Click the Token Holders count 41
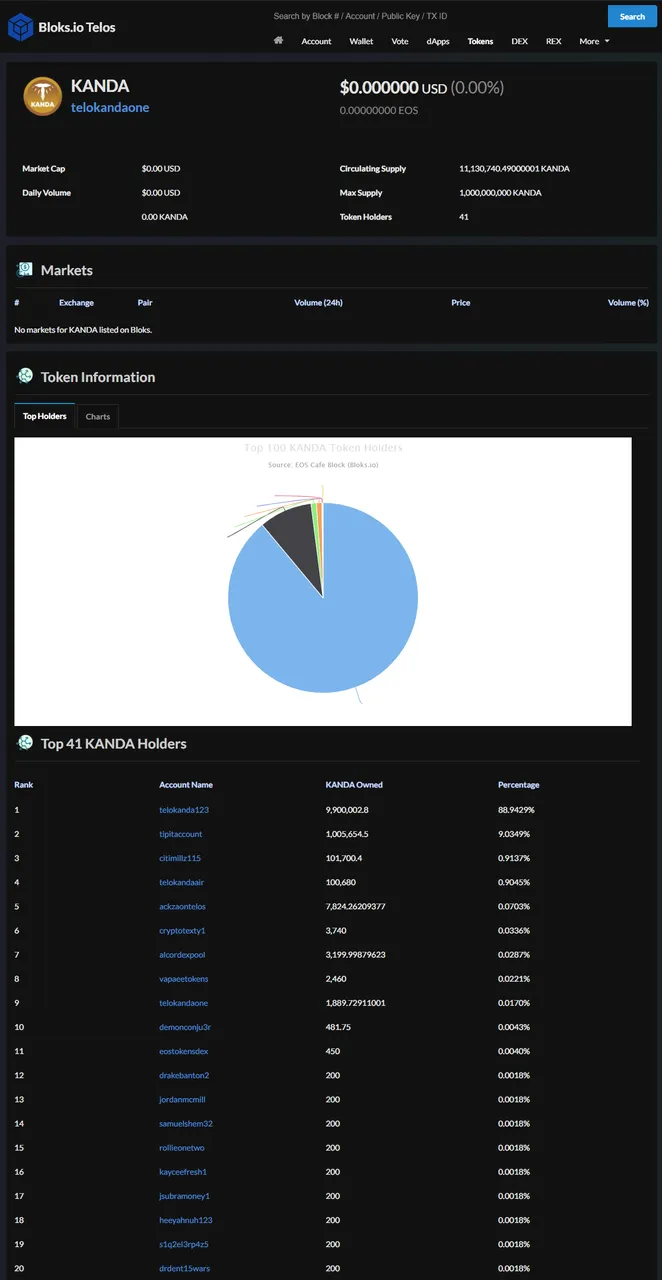 464,217
